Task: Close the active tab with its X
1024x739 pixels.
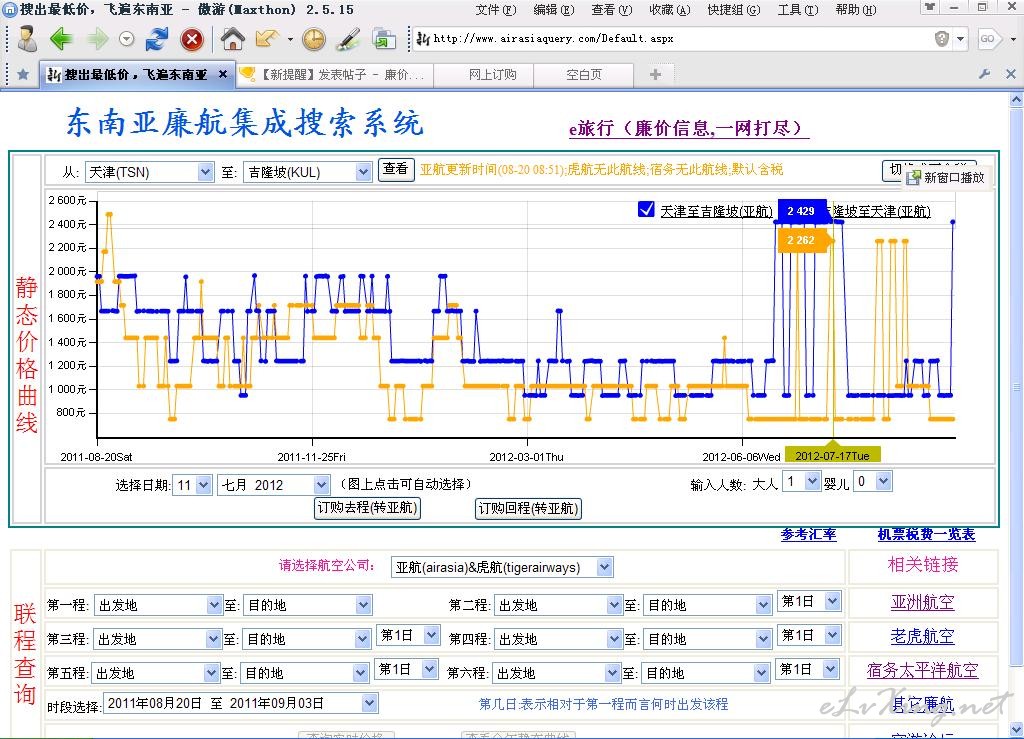Action: point(223,74)
